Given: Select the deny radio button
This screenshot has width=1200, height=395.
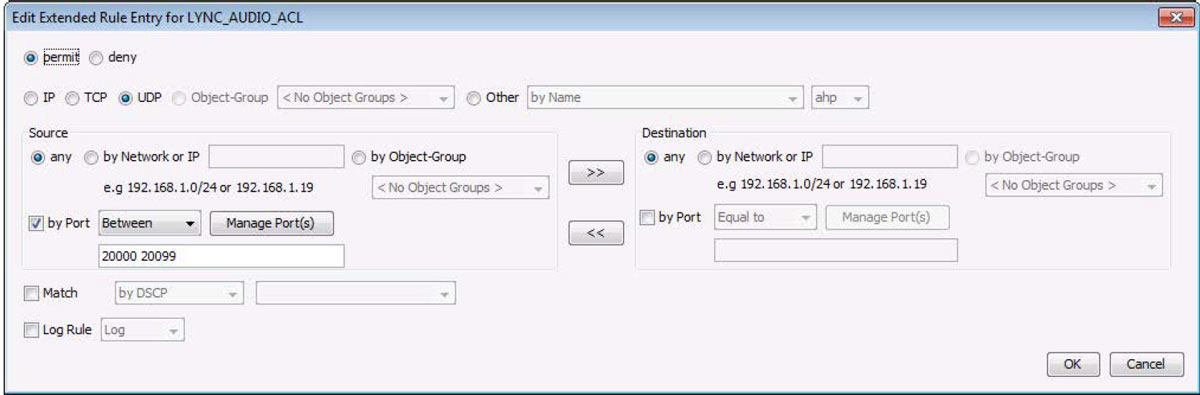Looking at the screenshot, I should click(x=96, y=58).
